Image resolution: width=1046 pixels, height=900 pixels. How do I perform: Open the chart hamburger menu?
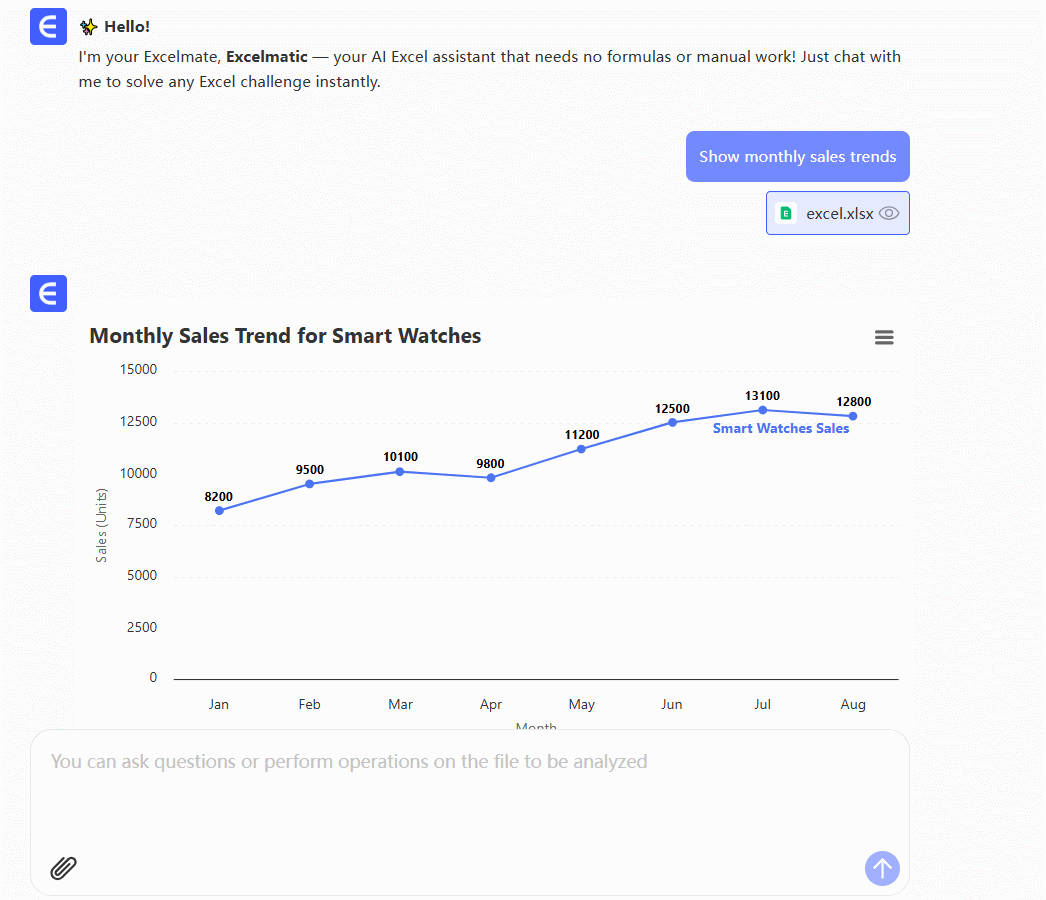(884, 338)
